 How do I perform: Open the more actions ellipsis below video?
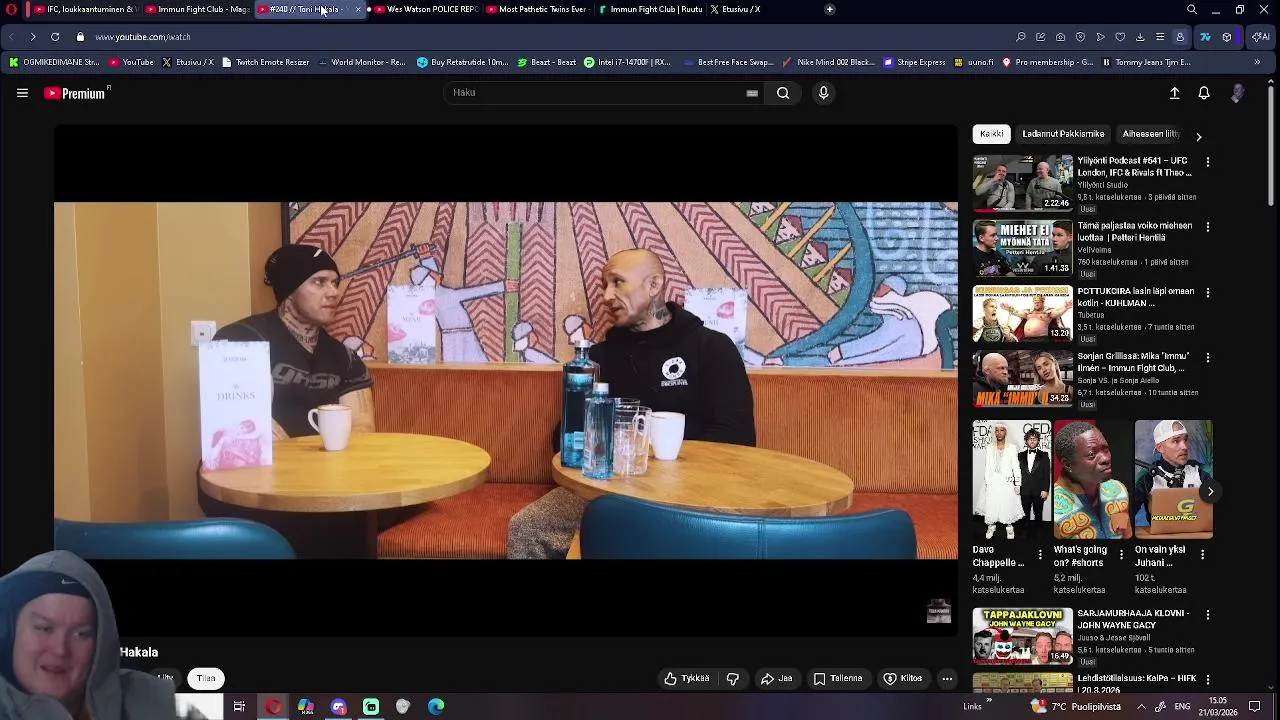click(x=947, y=678)
